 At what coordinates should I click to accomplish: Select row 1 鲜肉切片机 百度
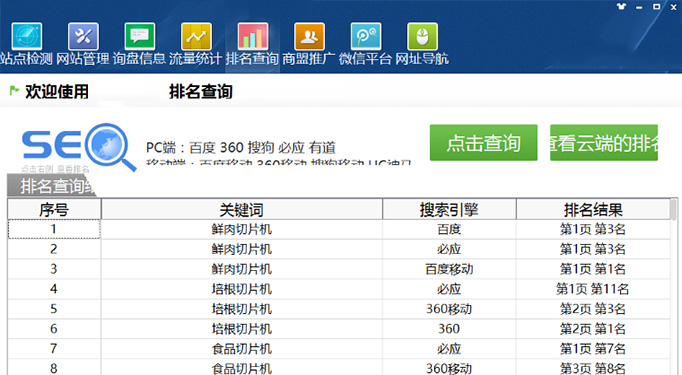pos(339,229)
